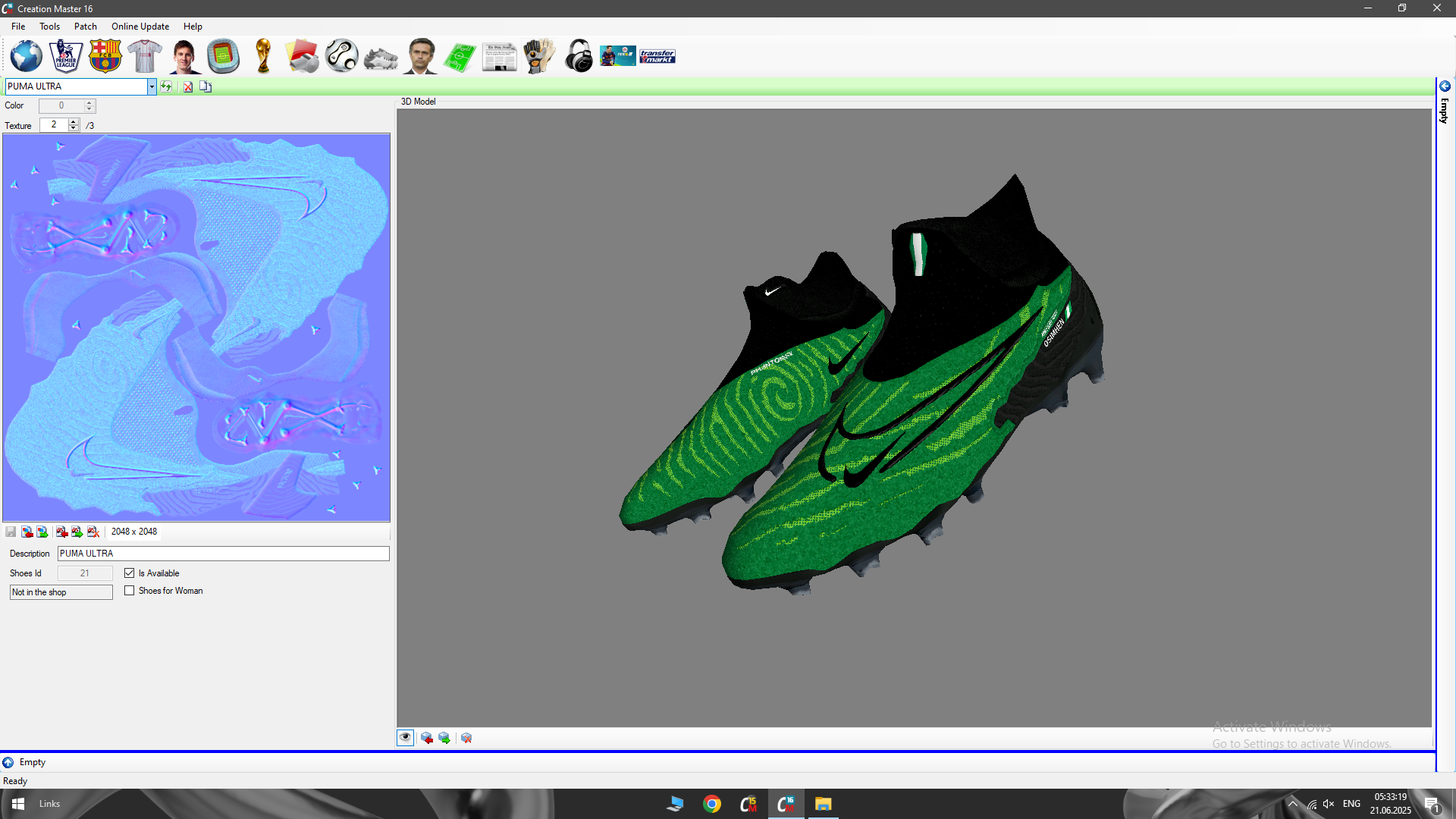Check the Shoes for Woman checkbox
The image size is (1456, 819).
click(130, 591)
